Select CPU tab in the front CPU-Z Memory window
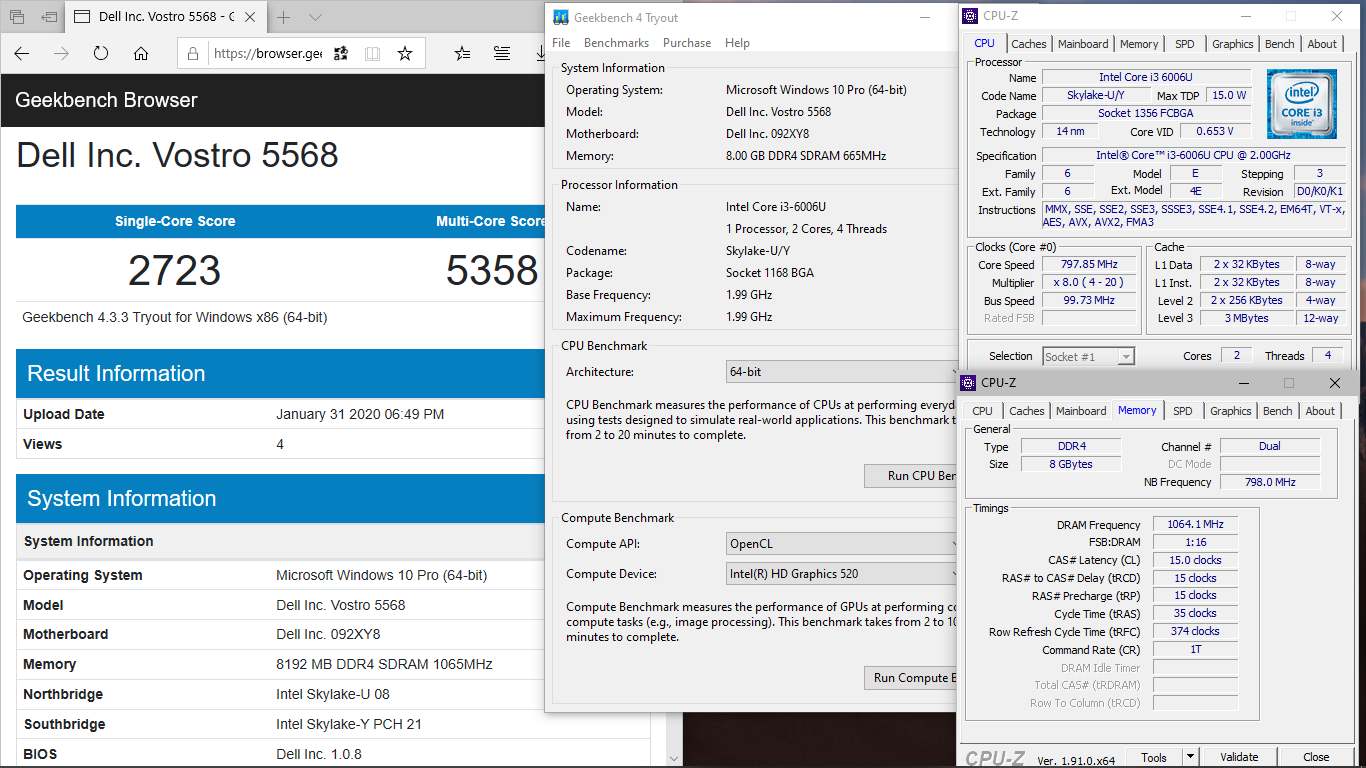1366x768 pixels. [983, 411]
